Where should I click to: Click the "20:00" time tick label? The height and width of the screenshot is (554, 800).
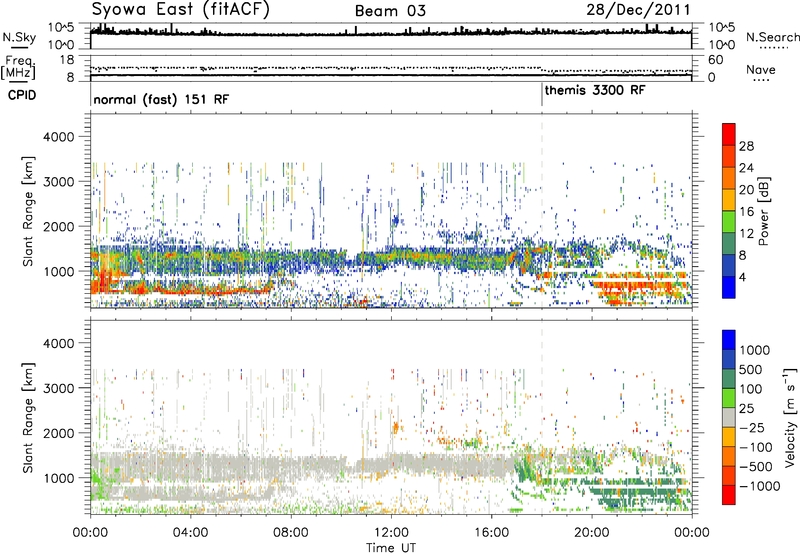[591, 533]
